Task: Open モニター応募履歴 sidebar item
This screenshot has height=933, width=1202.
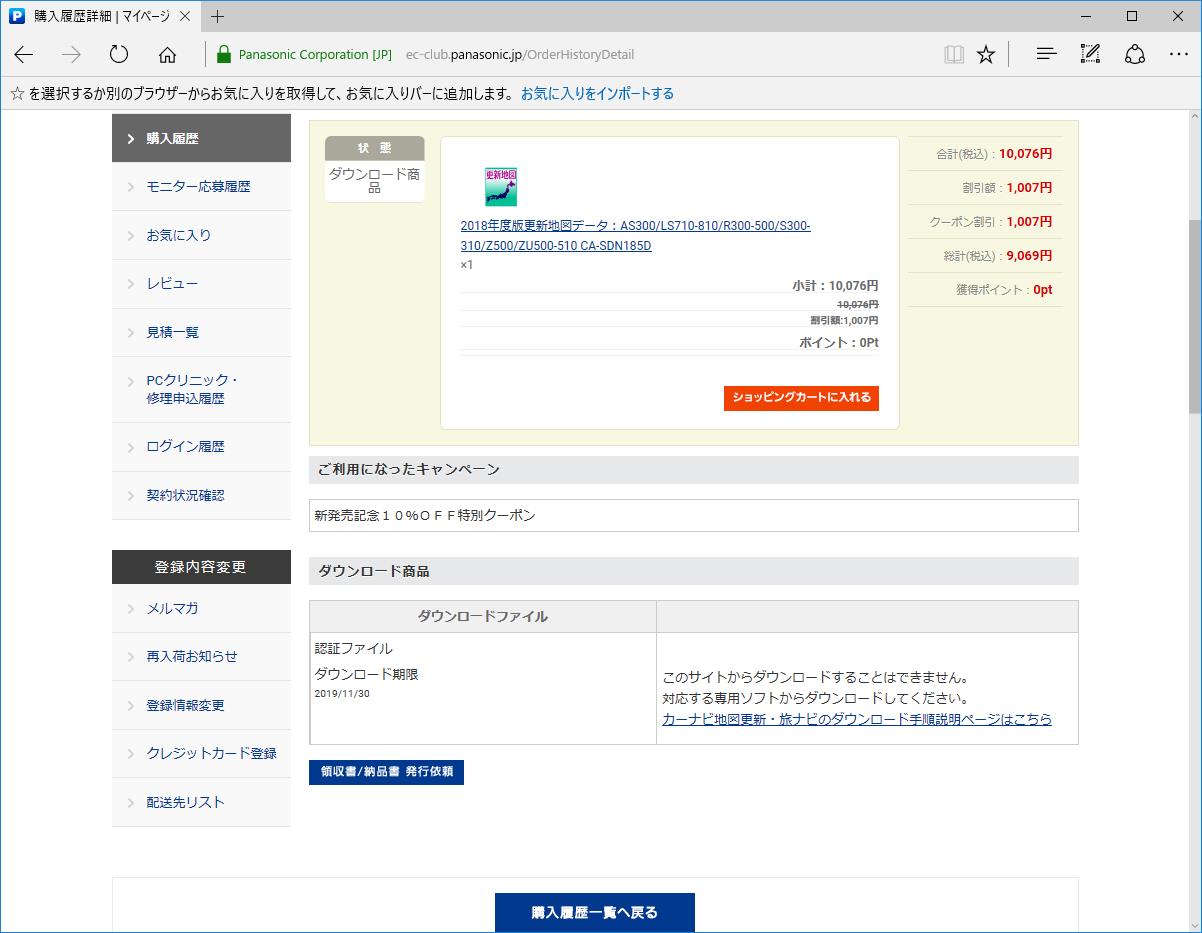Action: pos(201,187)
